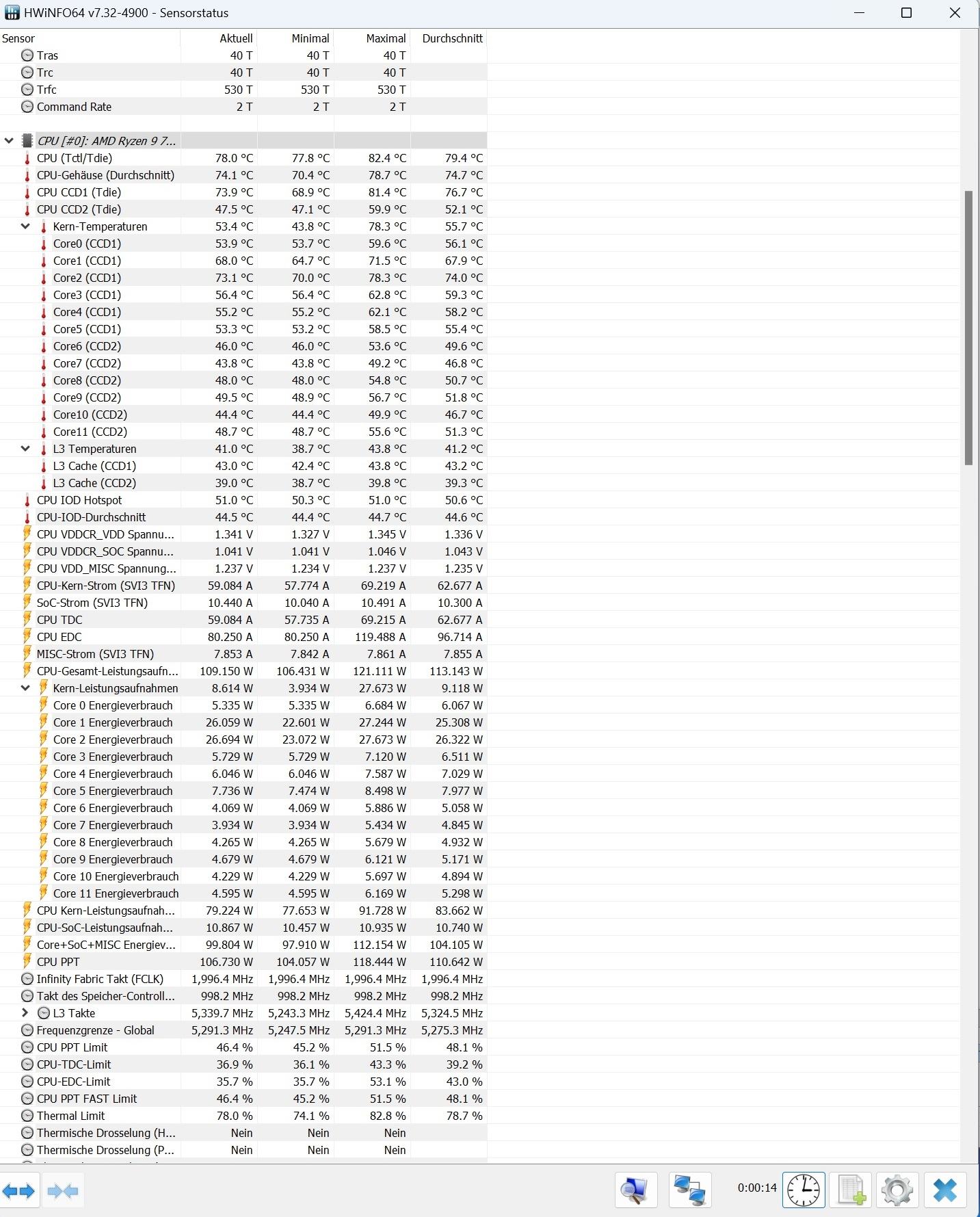Select the Tras timing row
The height and width of the screenshot is (1217, 980).
[243, 55]
